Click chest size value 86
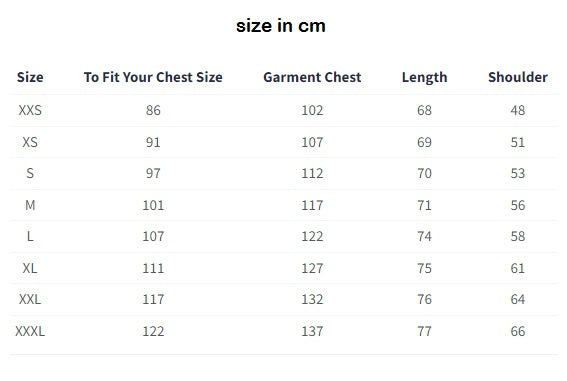The width and height of the screenshot is (567, 381). [153, 110]
